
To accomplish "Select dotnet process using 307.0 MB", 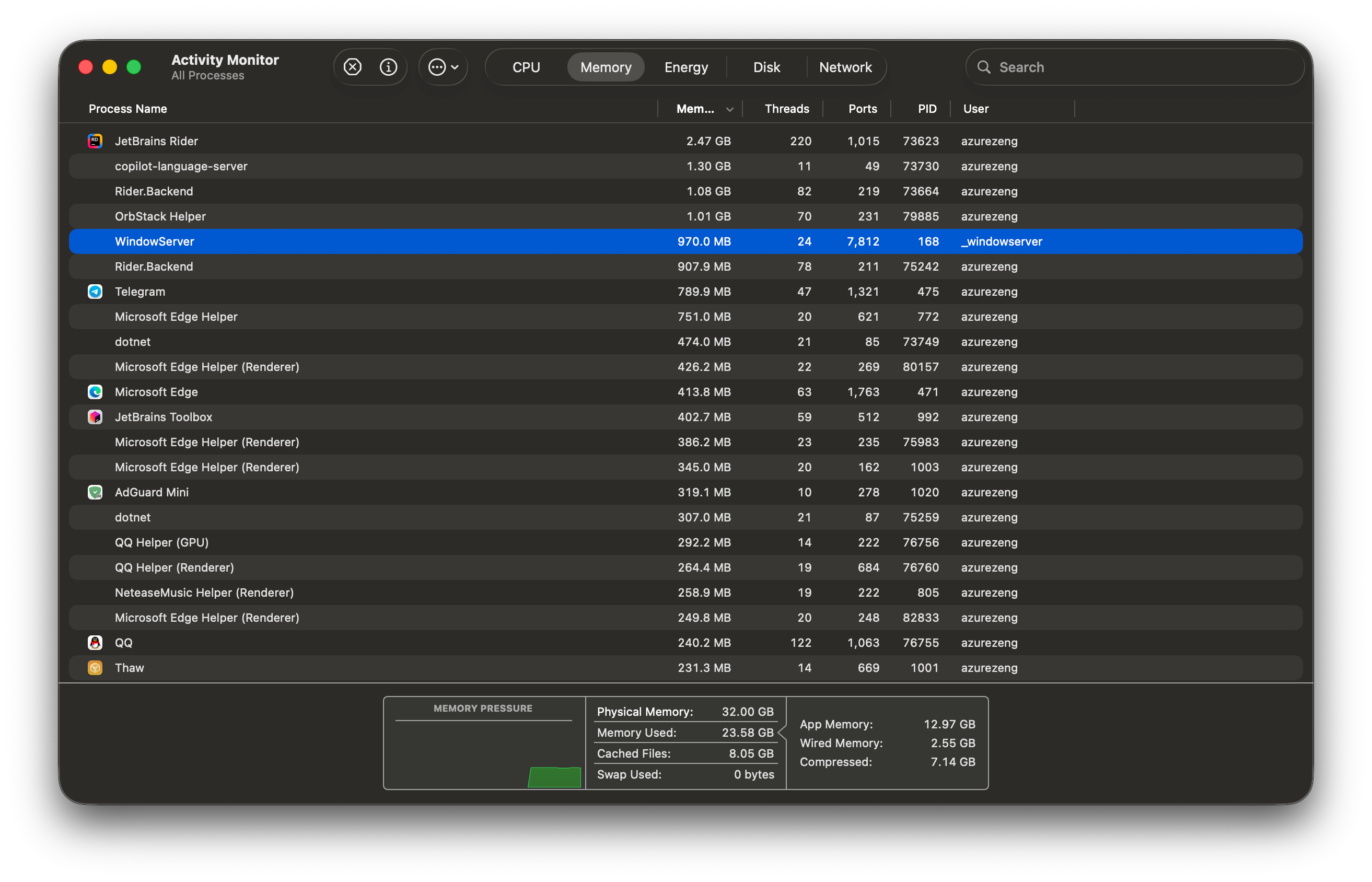I will click(x=686, y=517).
